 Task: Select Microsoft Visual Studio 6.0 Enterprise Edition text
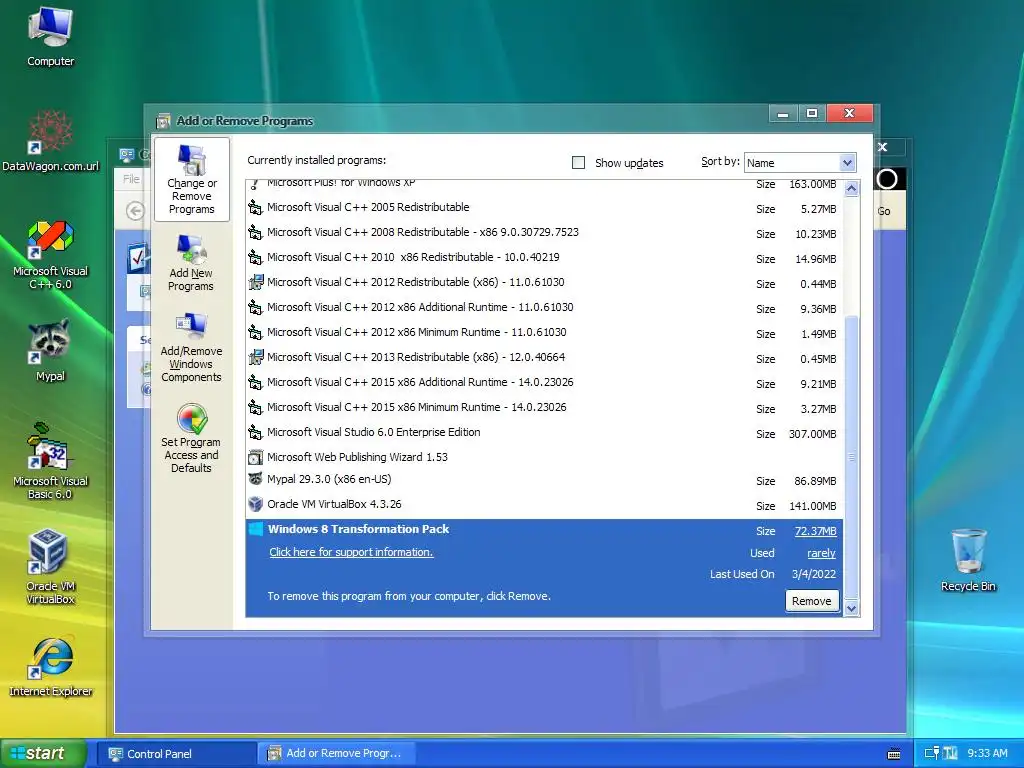[x=374, y=432]
